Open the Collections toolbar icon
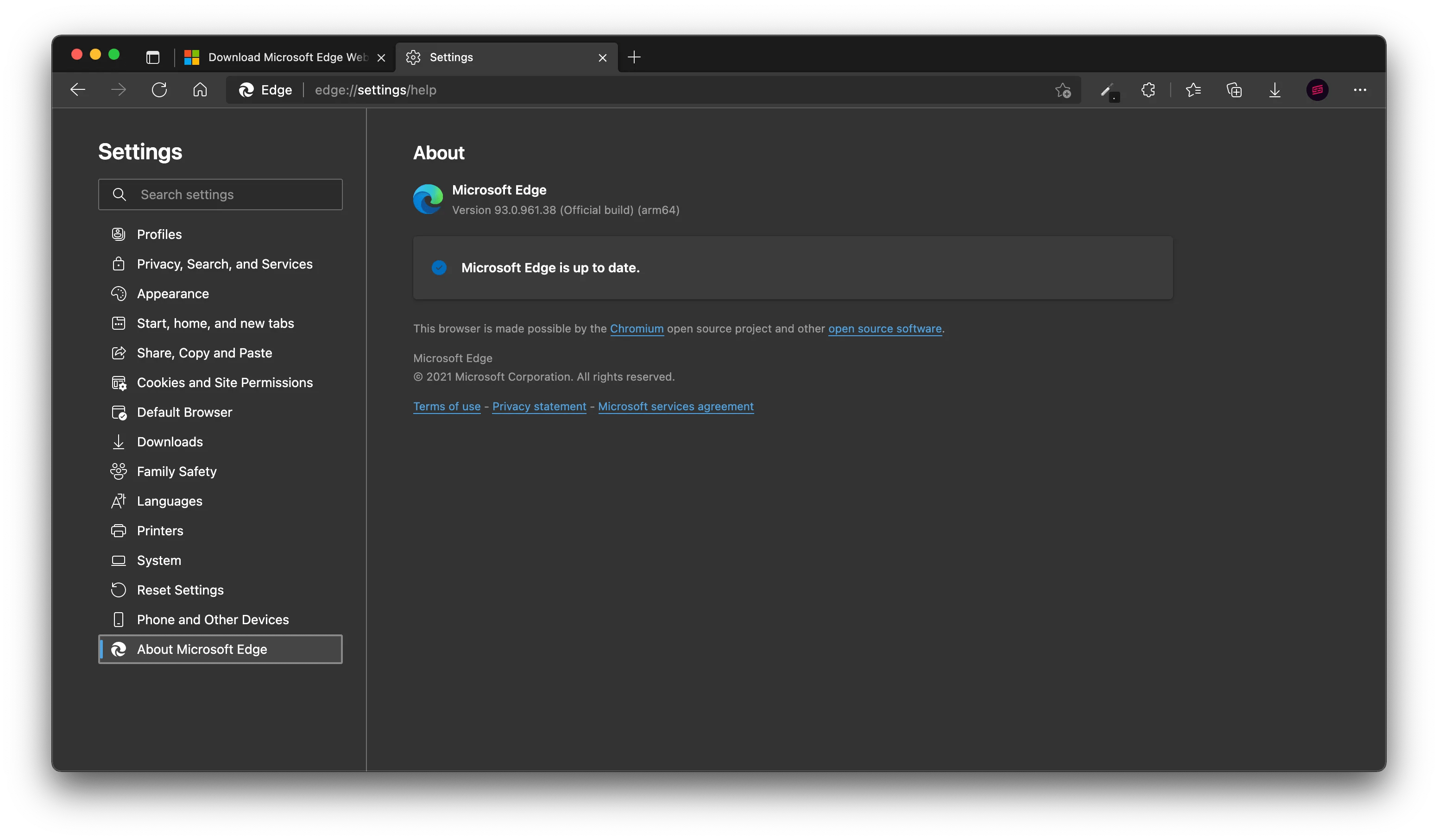The width and height of the screenshot is (1438, 840). (x=1234, y=89)
